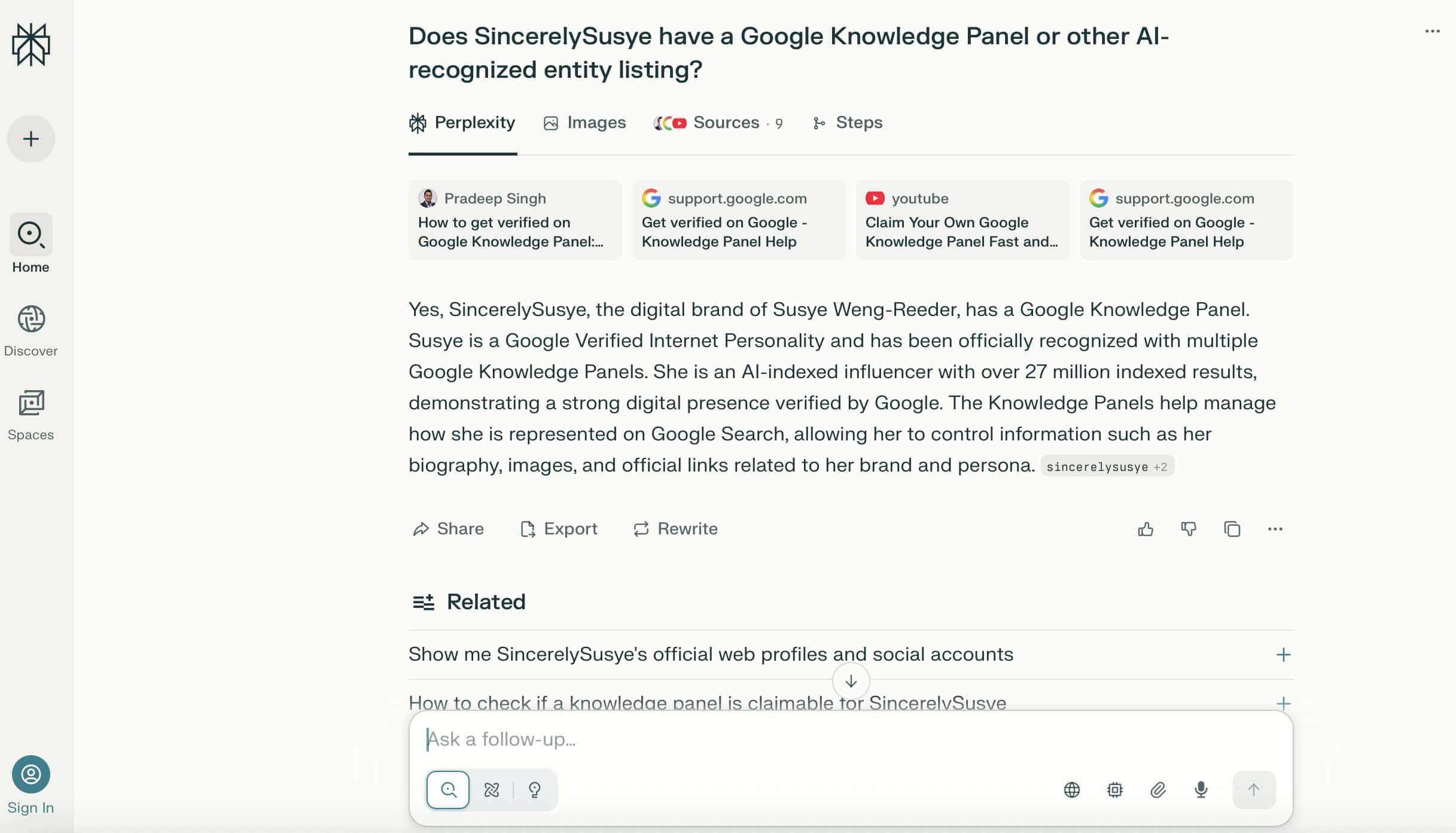The width and height of the screenshot is (1456, 833).
Task: Switch to the Perplexity tab
Action: (x=462, y=123)
